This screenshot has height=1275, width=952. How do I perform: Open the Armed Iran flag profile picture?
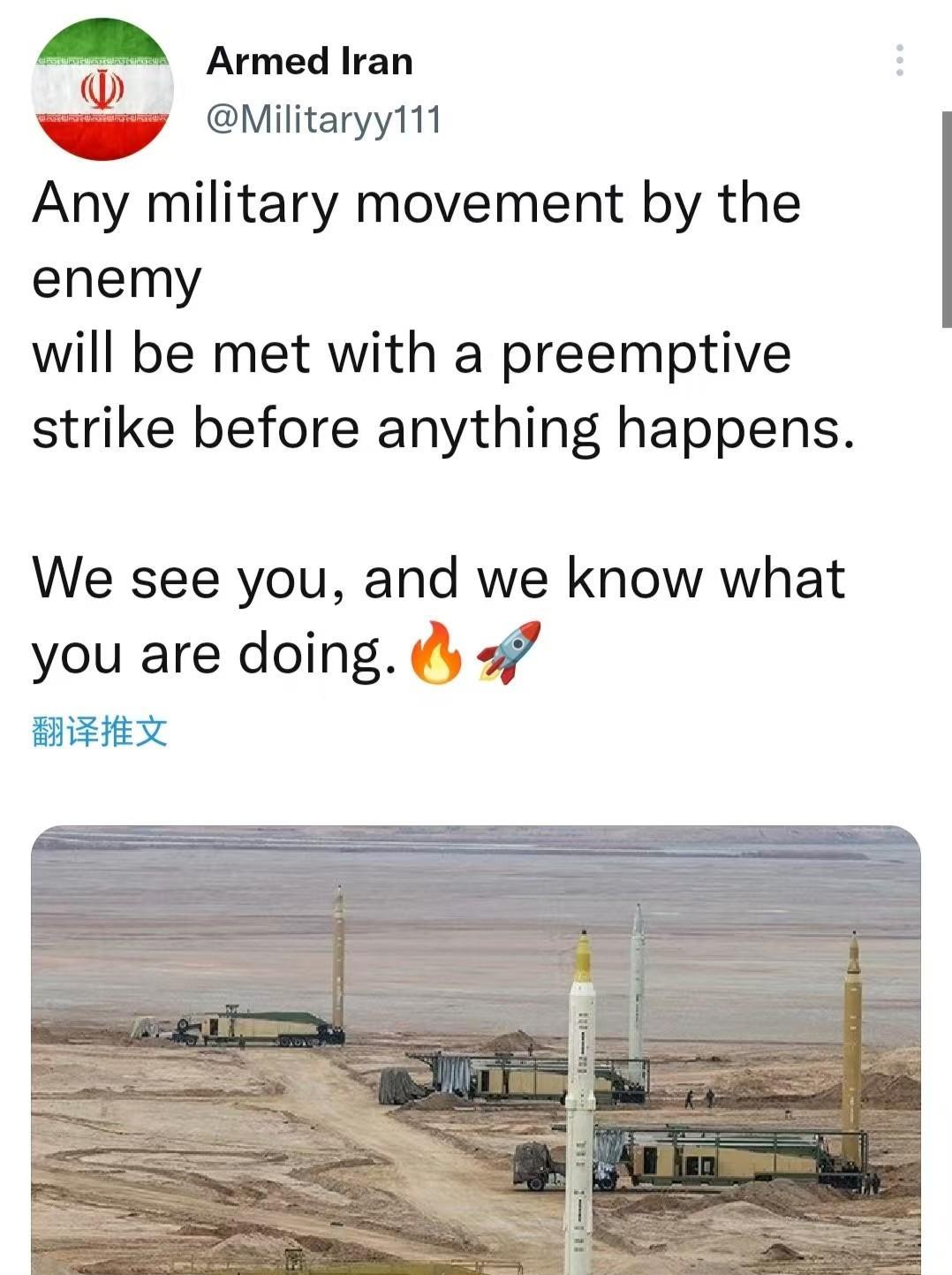click(102, 90)
